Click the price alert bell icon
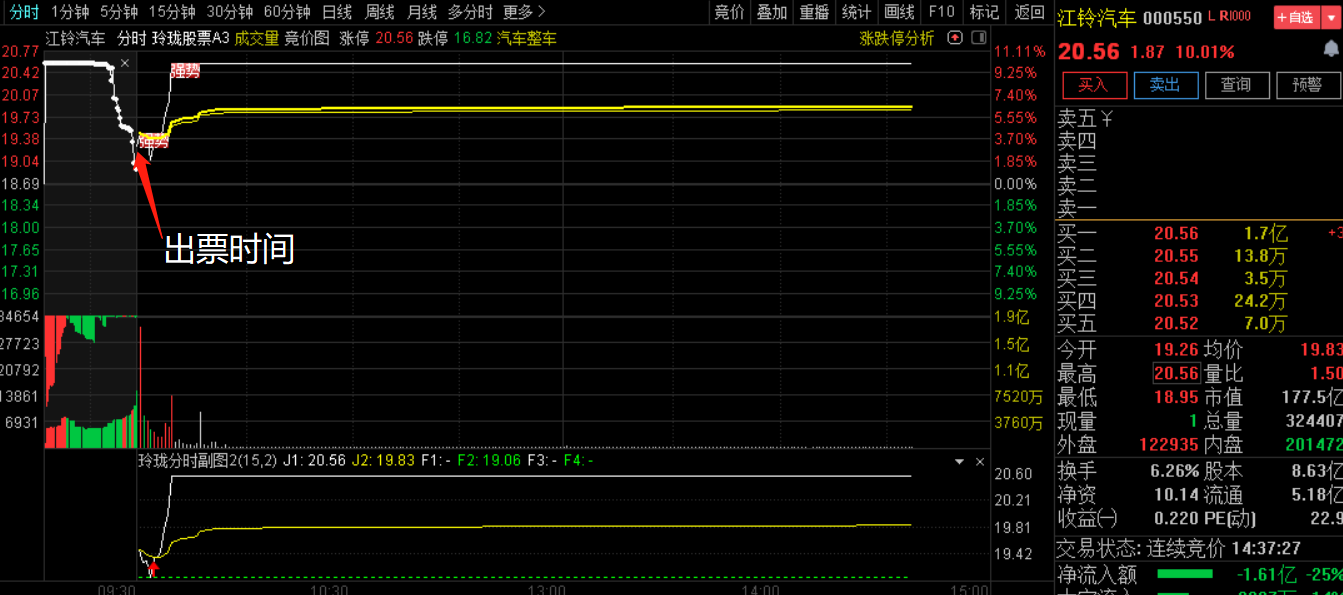This screenshot has height=595, width=1343. tap(1330, 49)
